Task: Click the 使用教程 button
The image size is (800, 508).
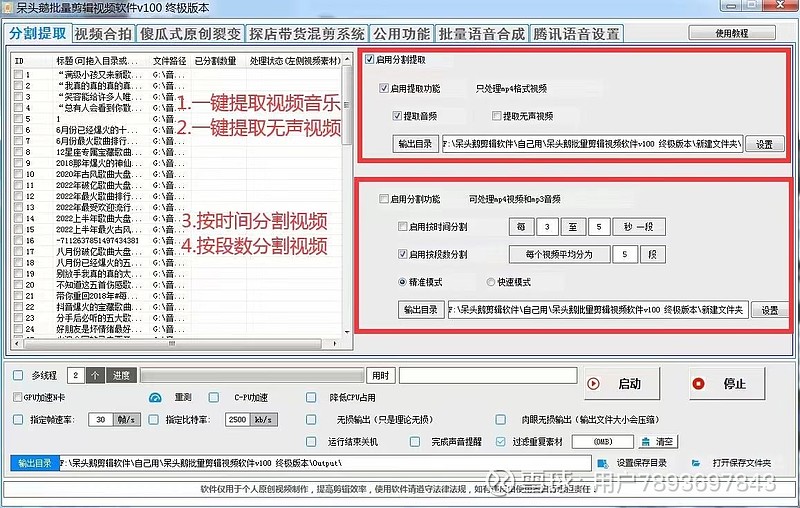Action: (x=732, y=33)
